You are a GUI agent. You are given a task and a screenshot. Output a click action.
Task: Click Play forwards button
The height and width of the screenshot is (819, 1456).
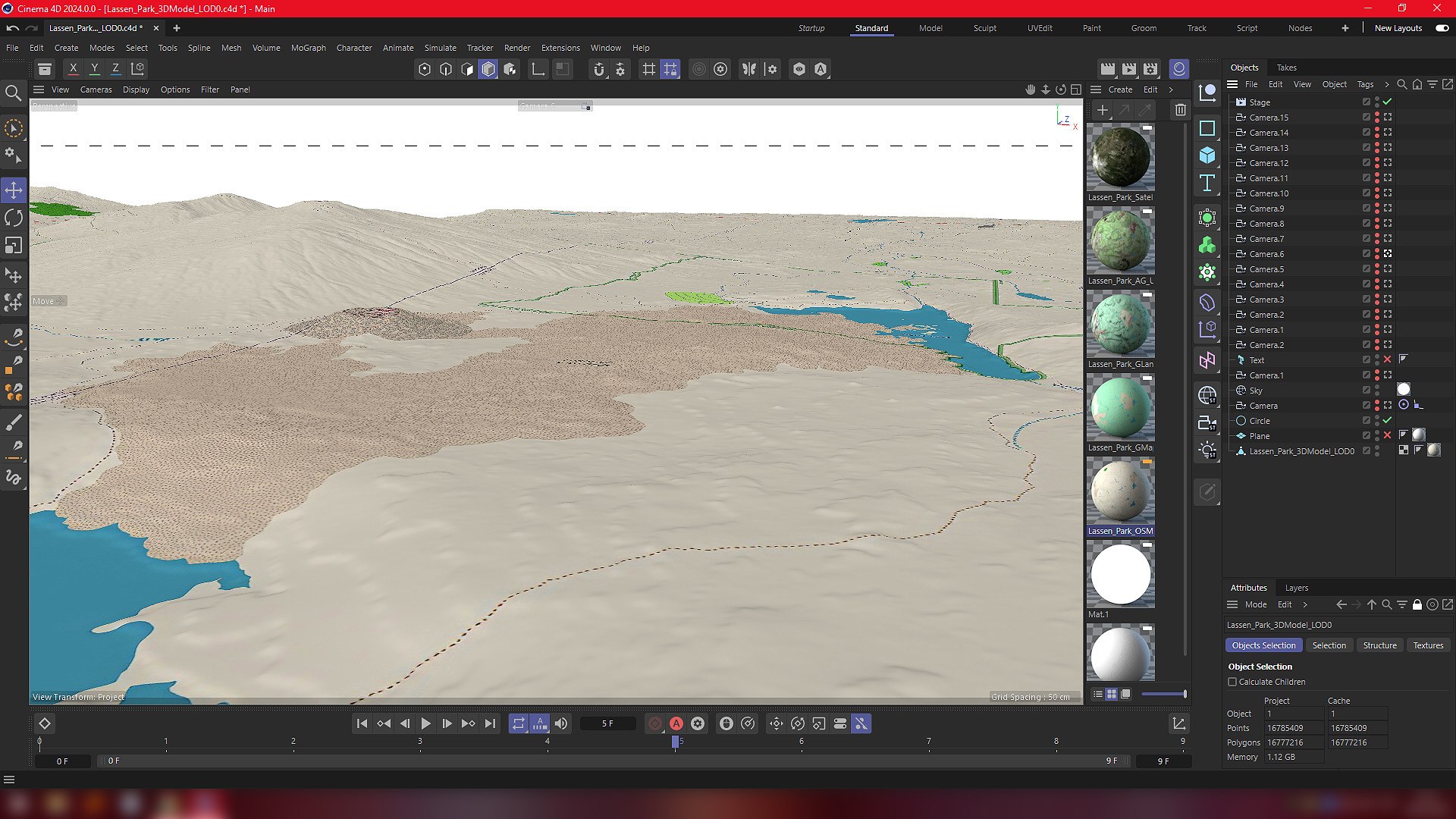tap(425, 723)
